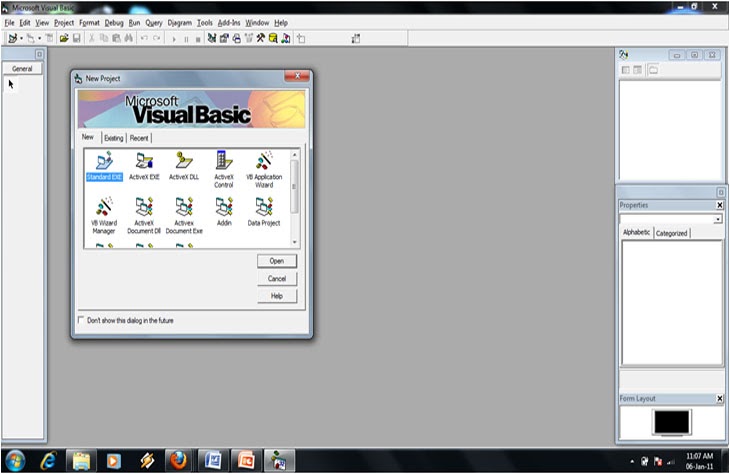The image size is (730, 474).
Task: Open the Tools menu
Action: coord(204,22)
